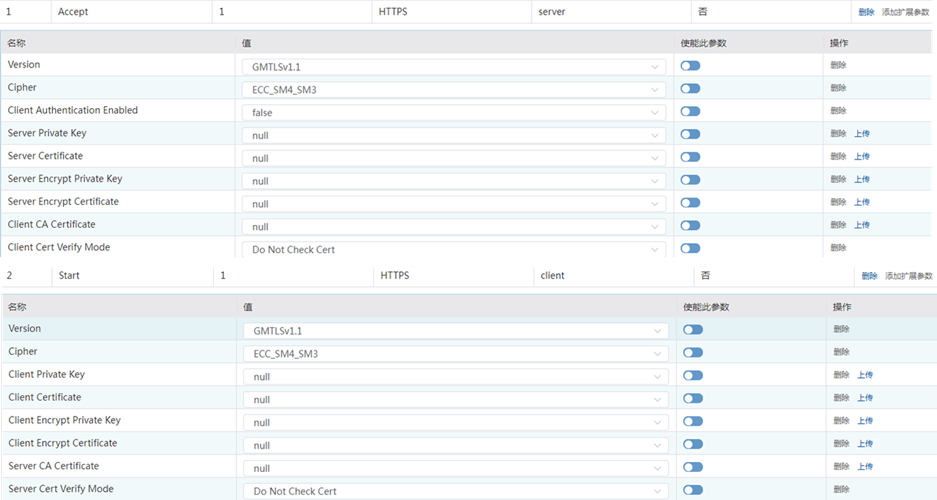The width and height of the screenshot is (937, 500).
Task: Click 上传 for Client Encrypt Private Key
Action: pyautogui.click(x=865, y=421)
